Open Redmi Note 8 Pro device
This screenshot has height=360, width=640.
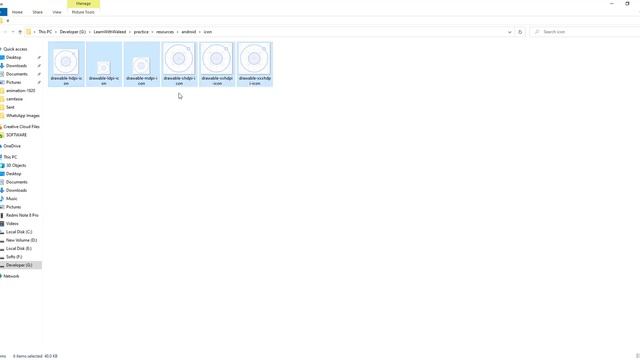point(22,215)
